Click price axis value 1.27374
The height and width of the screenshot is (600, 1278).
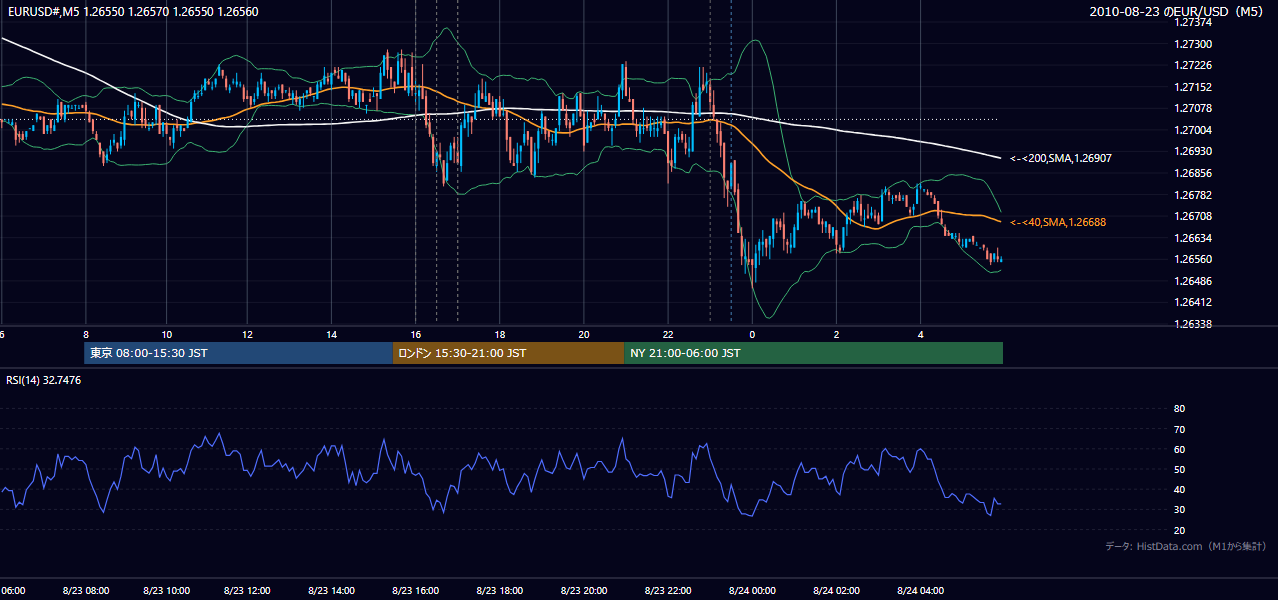[1194, 23]
